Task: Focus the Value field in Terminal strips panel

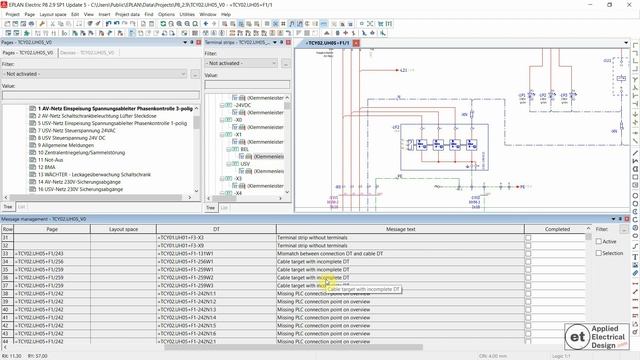Action: pyautogui.click(x=247, y=84)
